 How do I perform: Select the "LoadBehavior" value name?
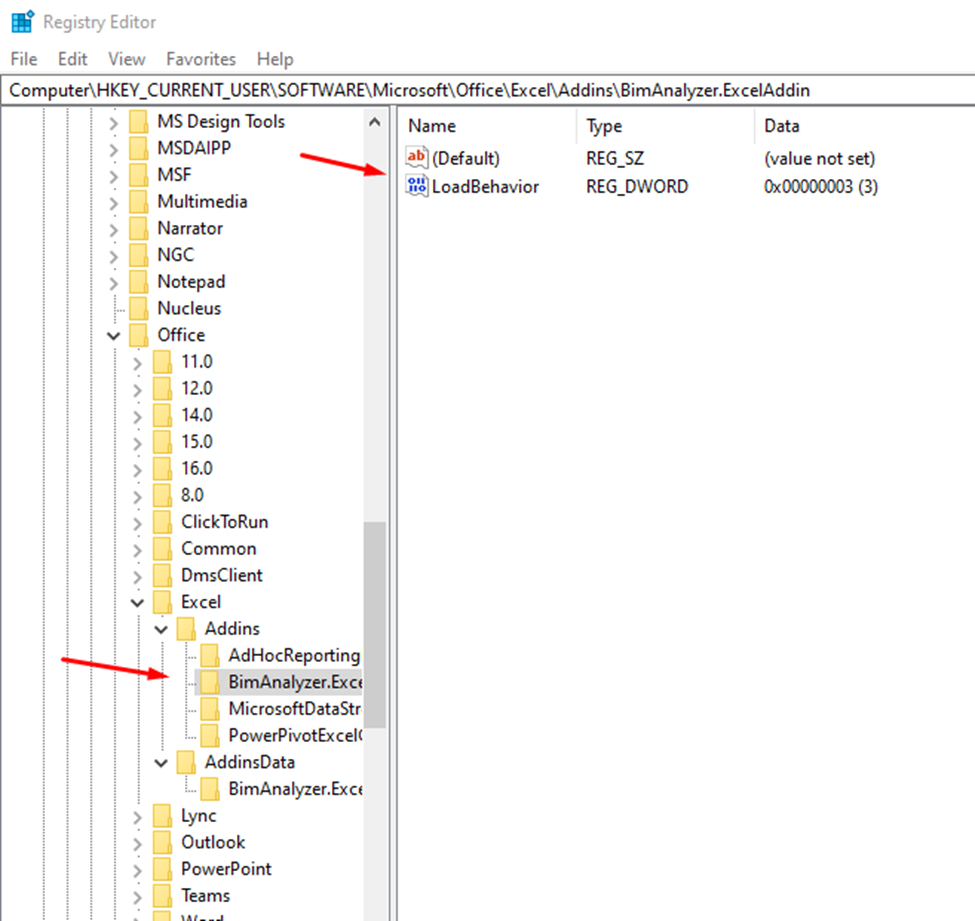click(x=485, y=187)
